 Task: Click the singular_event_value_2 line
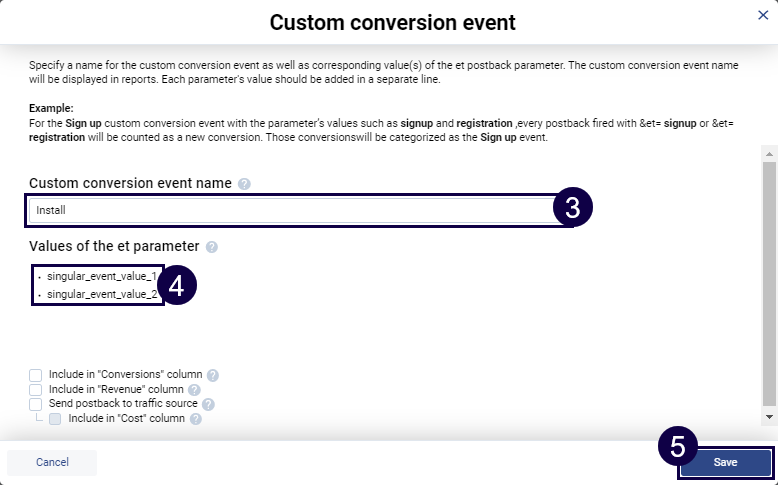[102, 294]
